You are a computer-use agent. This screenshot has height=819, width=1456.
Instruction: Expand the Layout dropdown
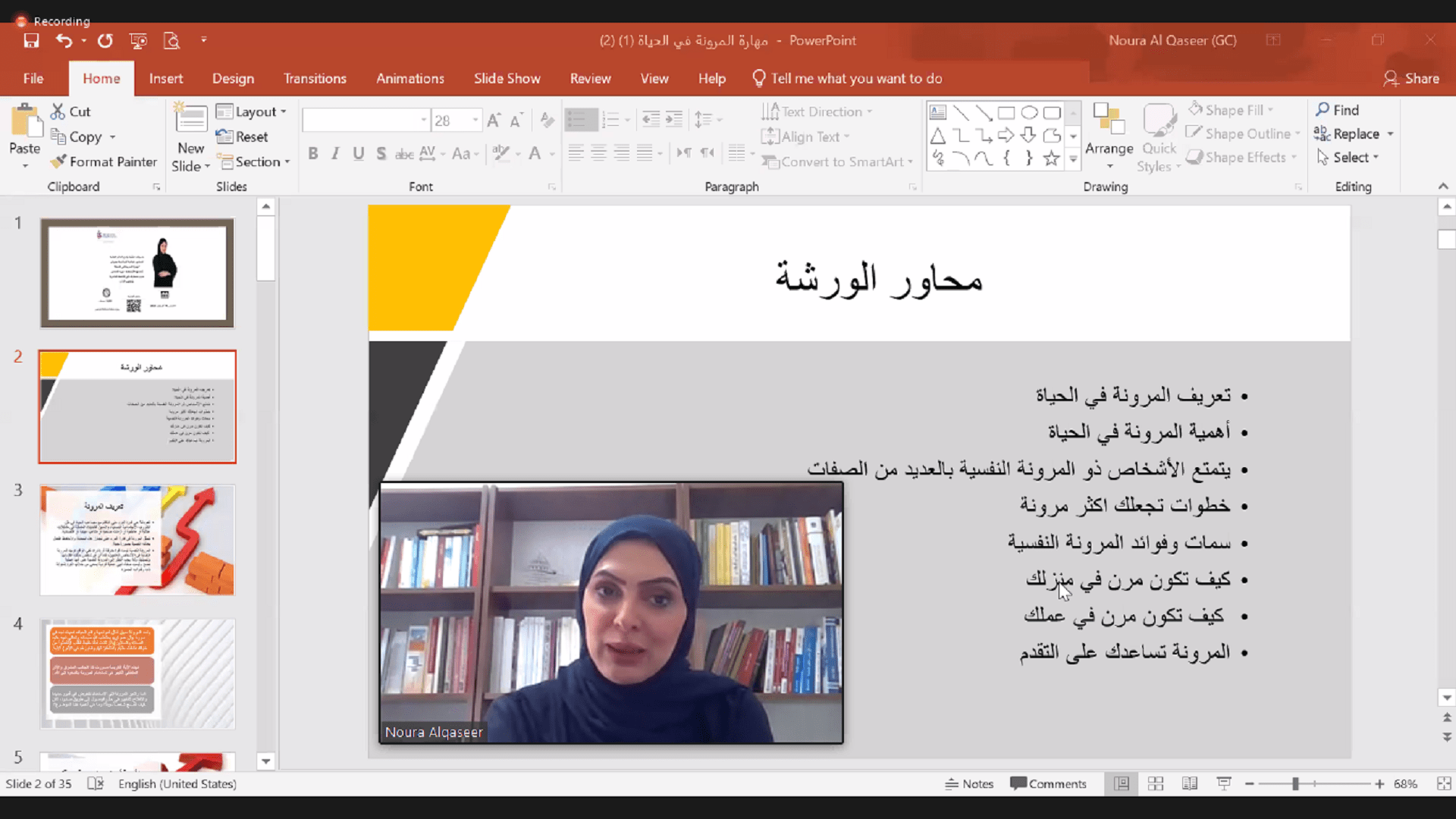(252, 111)
